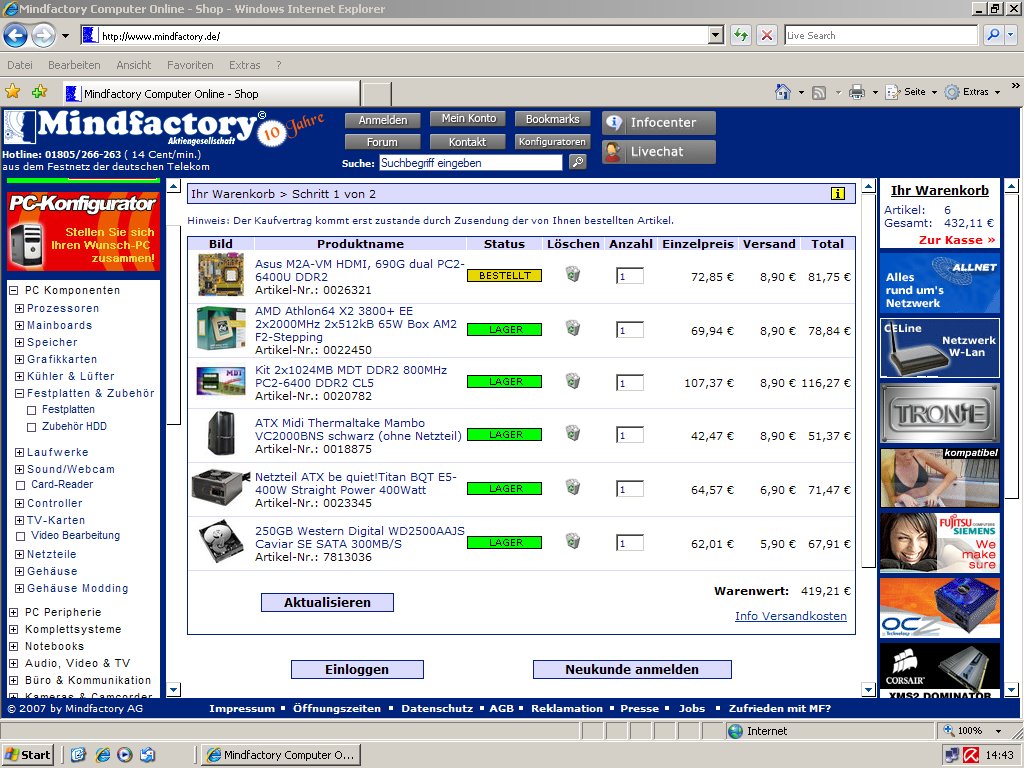Click the red antivirus tray icon
The image size is (1024, 768).
pos(971,755)
